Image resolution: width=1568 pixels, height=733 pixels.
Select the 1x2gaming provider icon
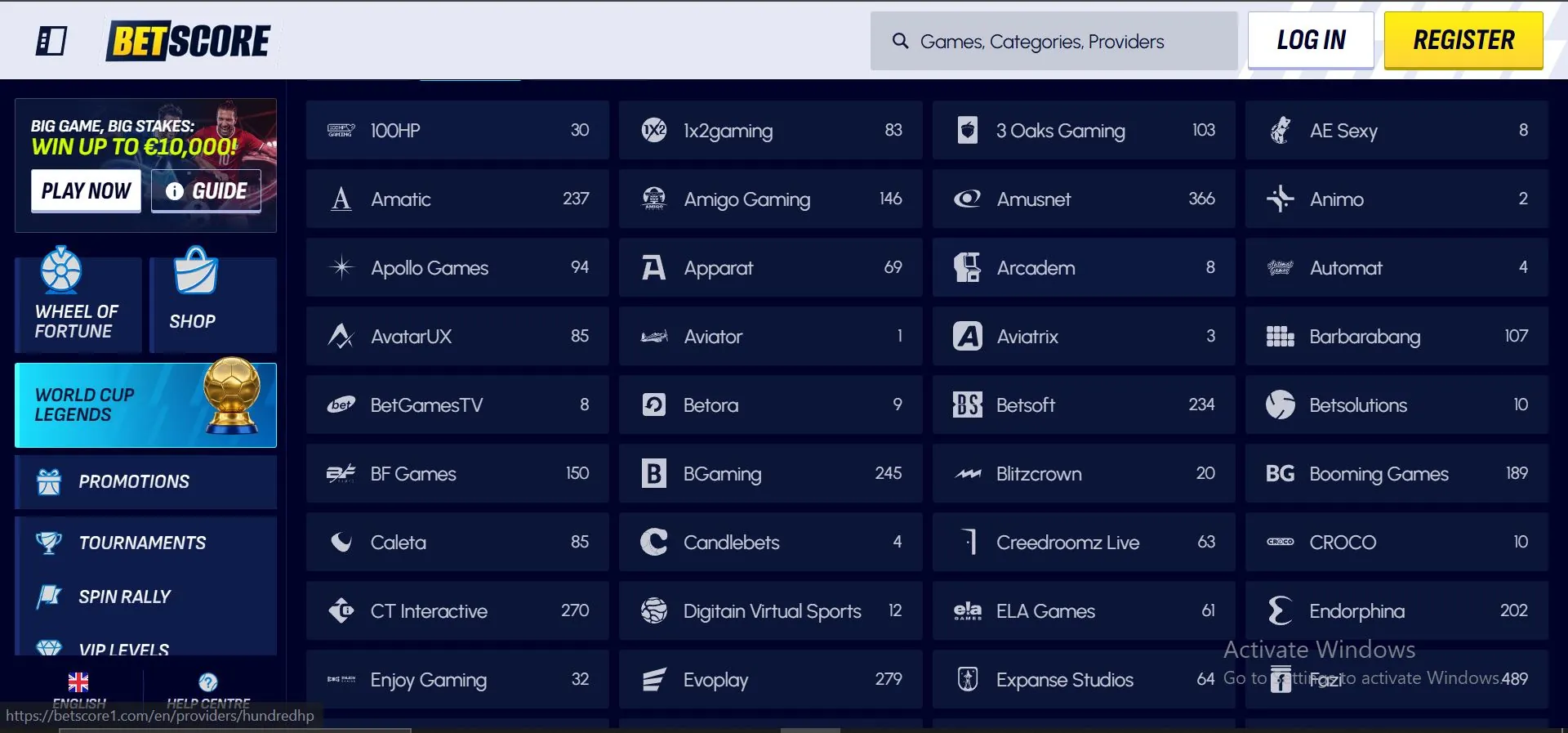click(x=654, y=130)
